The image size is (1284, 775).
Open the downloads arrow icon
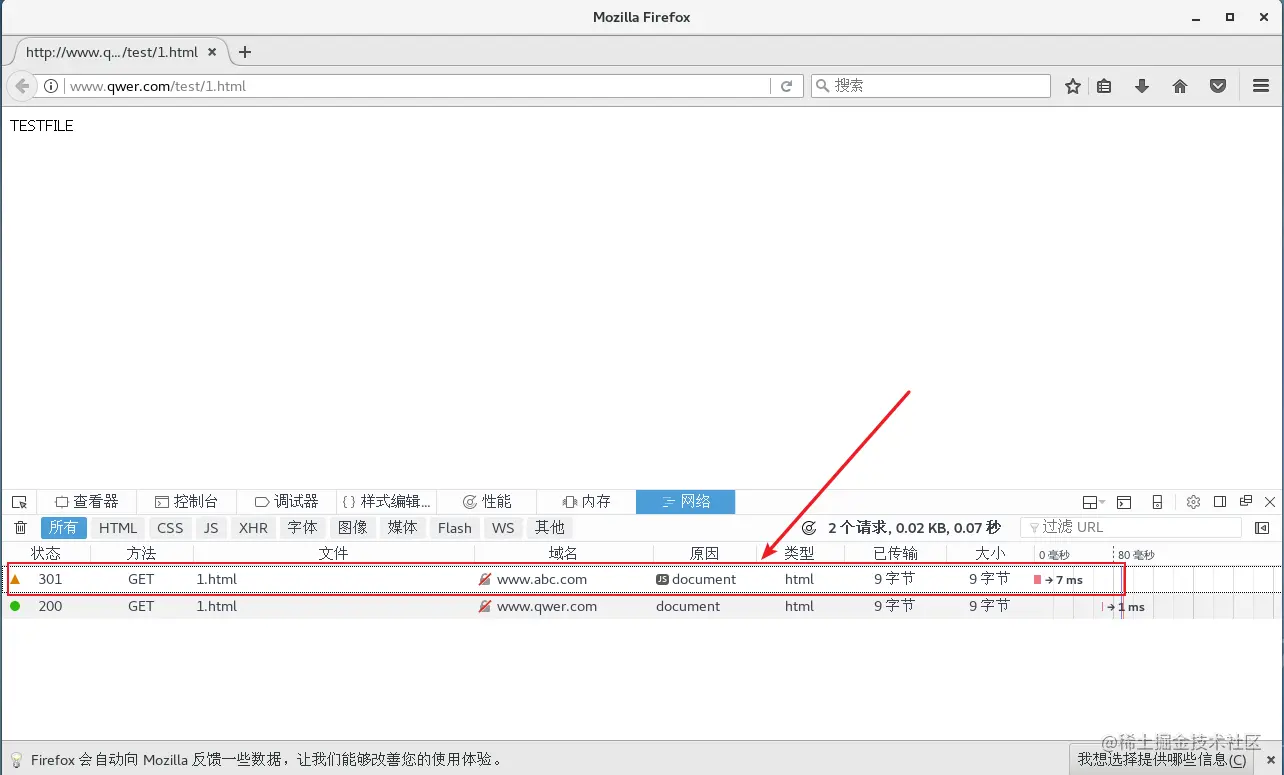[1142, 87]
